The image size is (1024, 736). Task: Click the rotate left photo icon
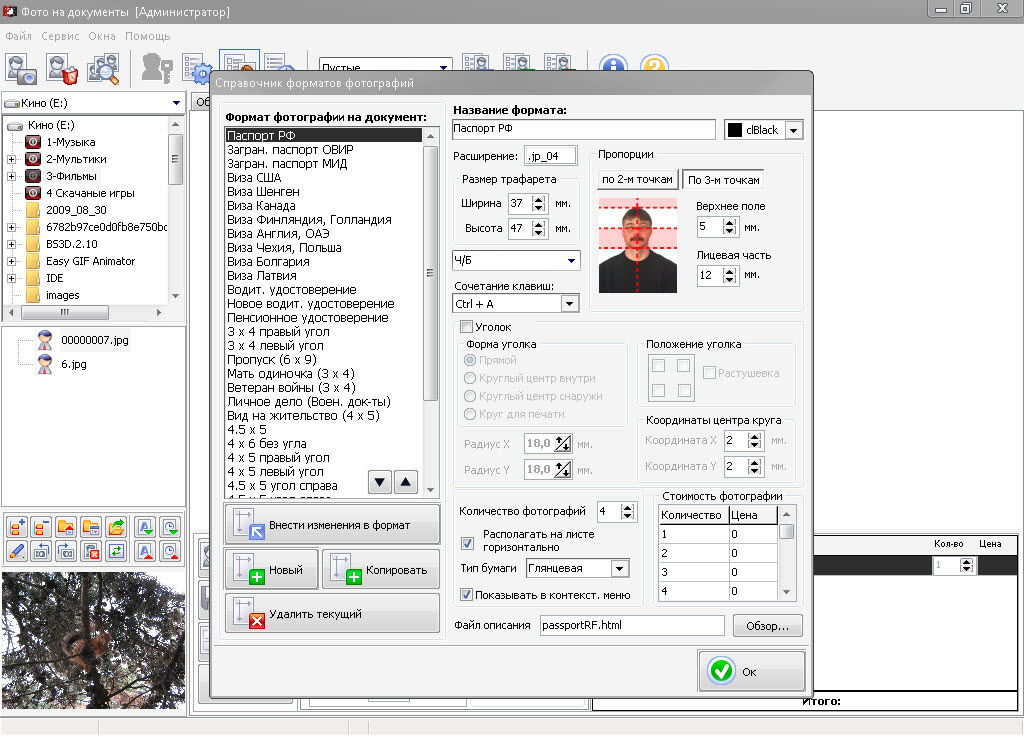coord(41,549)
